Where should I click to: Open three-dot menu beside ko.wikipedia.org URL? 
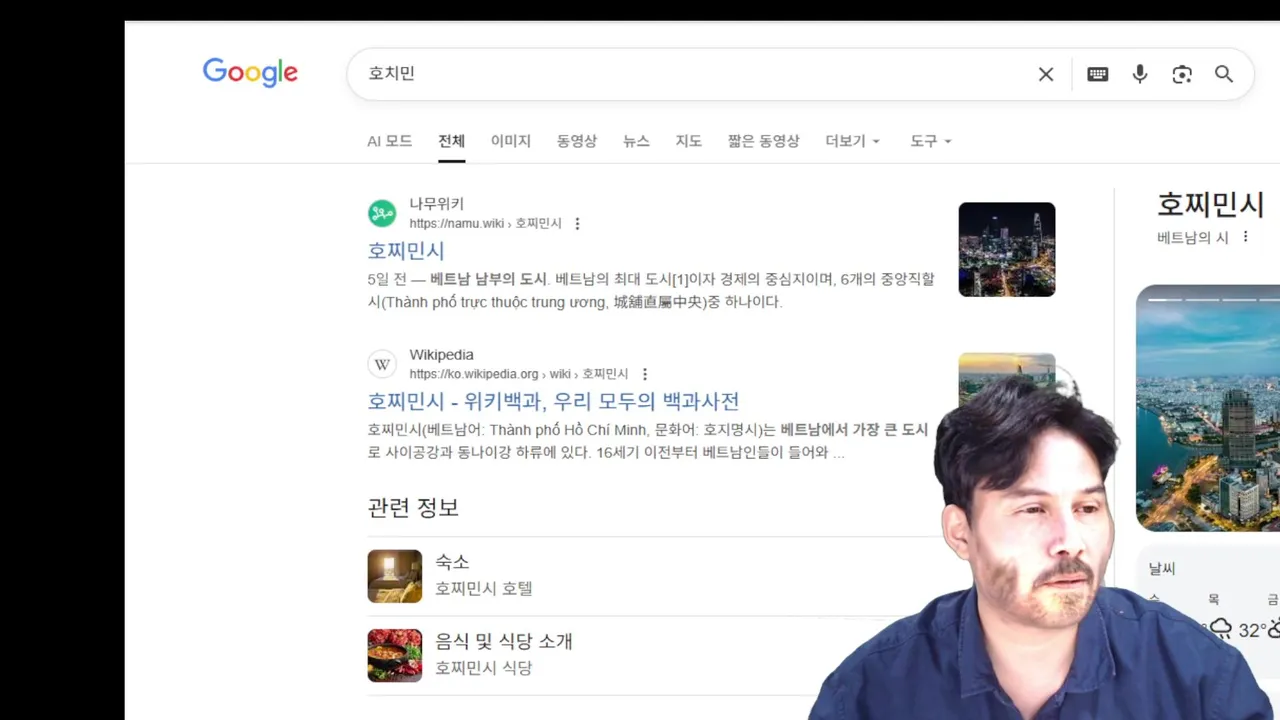point(645,374)
